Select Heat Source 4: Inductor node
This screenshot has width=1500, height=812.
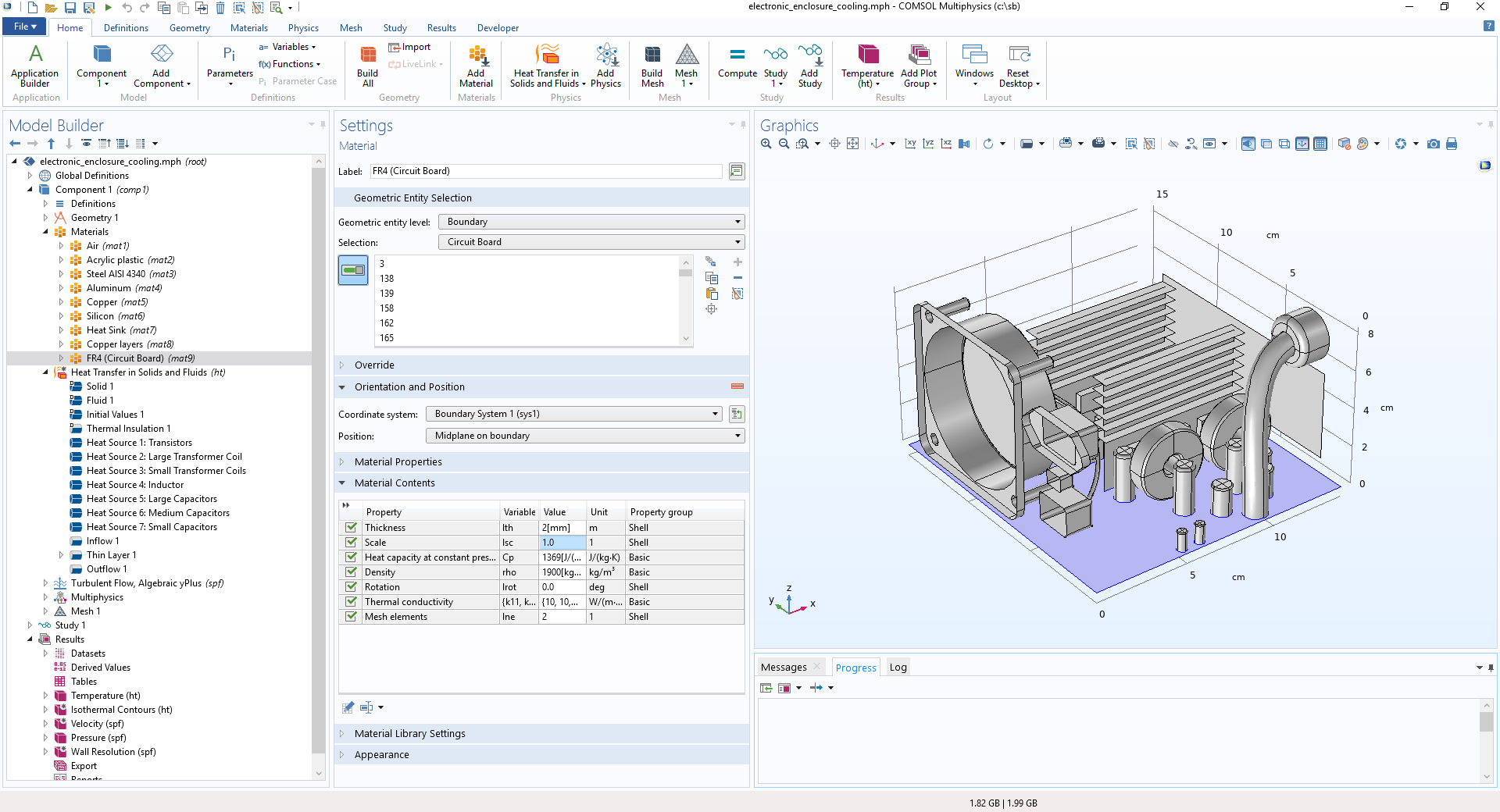135,485
